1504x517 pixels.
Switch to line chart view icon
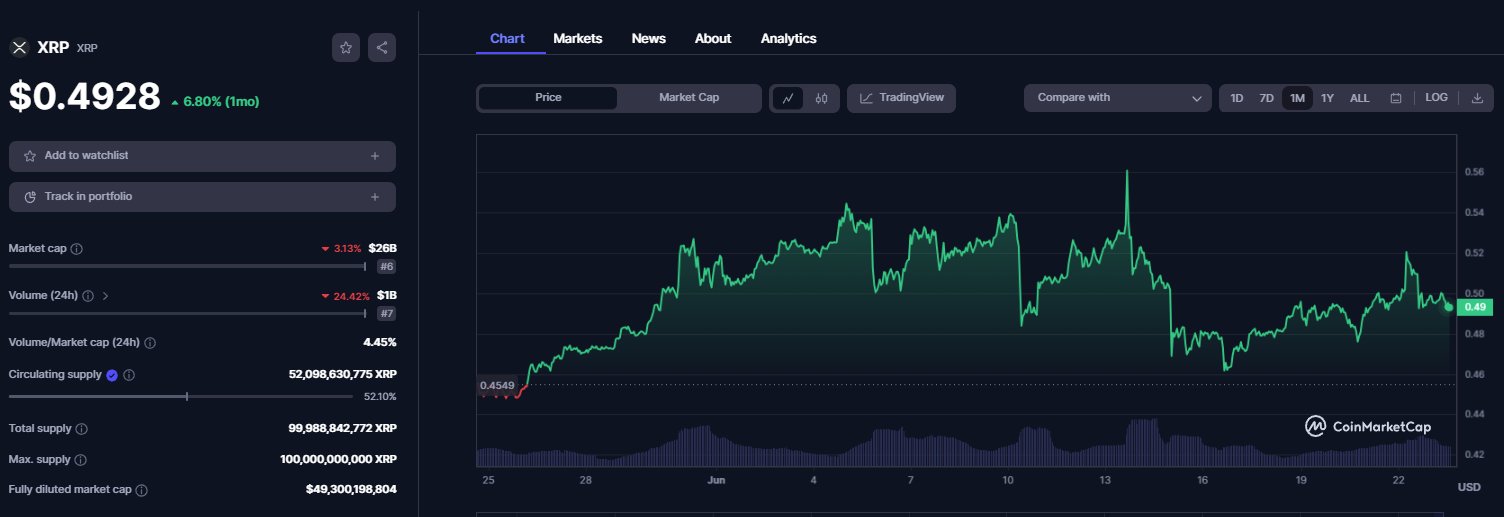(788, 98)
